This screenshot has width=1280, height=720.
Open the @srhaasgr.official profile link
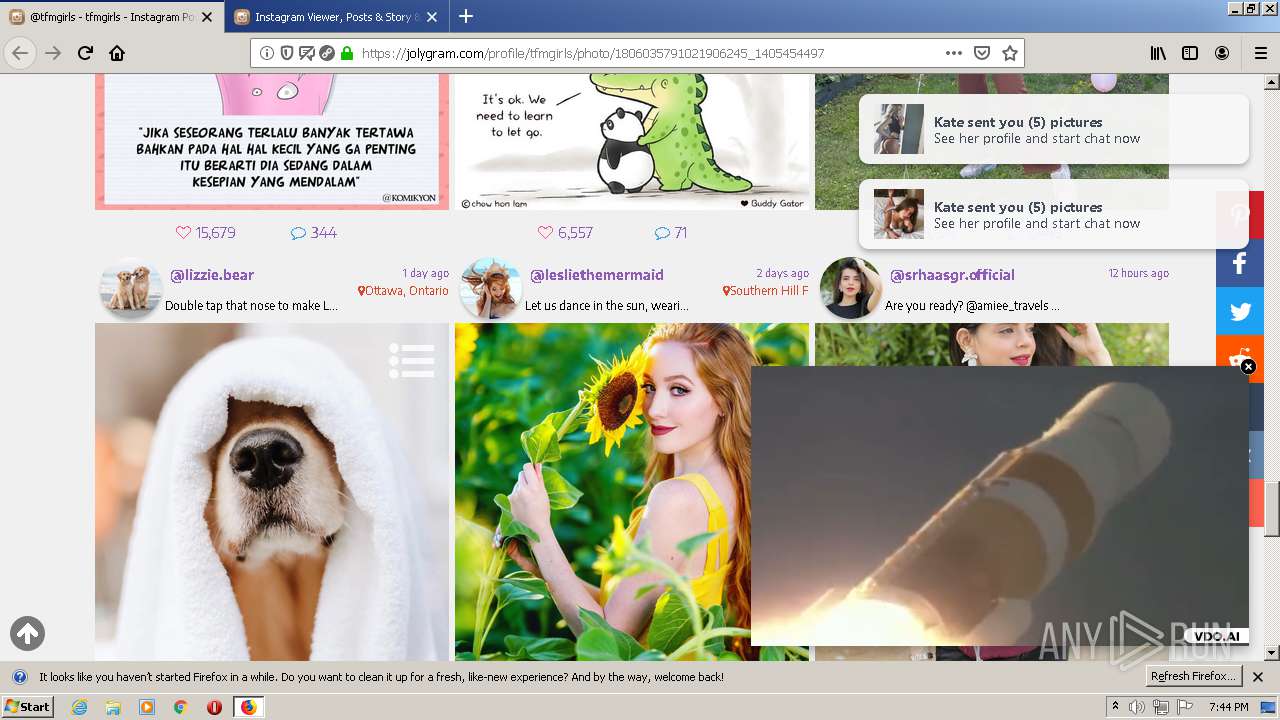tap(952, 275)
